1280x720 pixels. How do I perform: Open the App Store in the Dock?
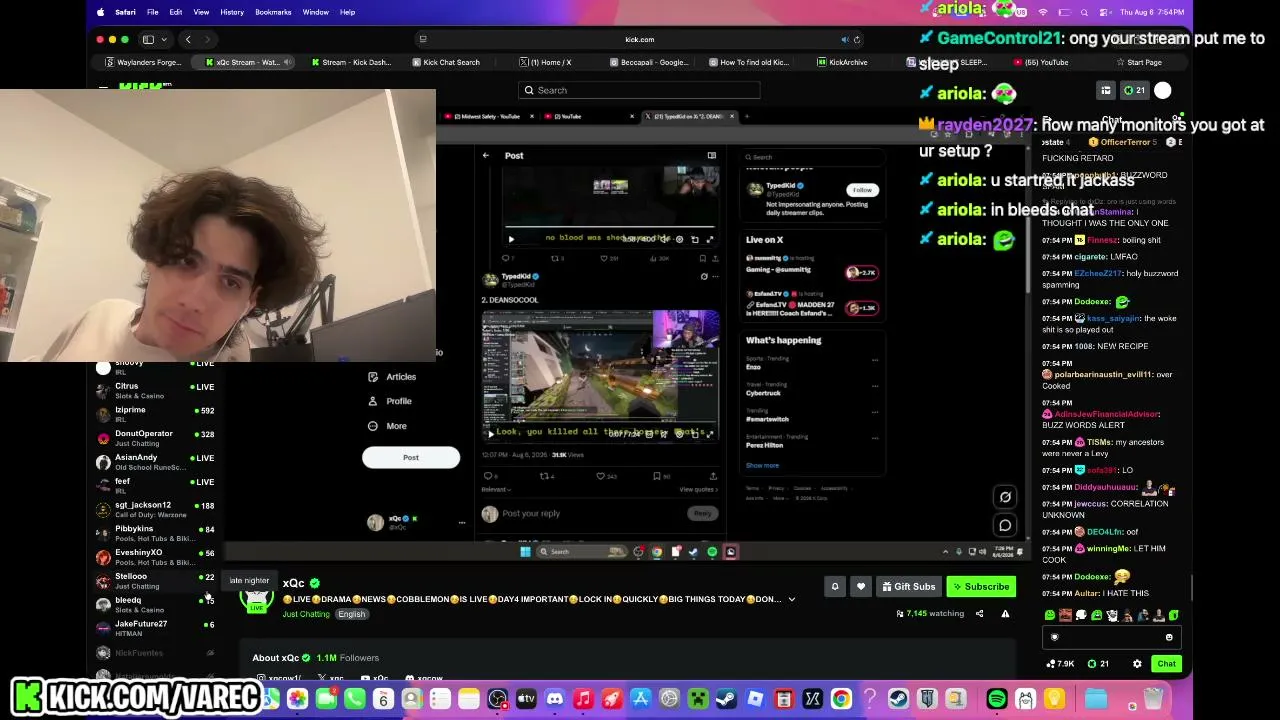(x=641, y=699)
